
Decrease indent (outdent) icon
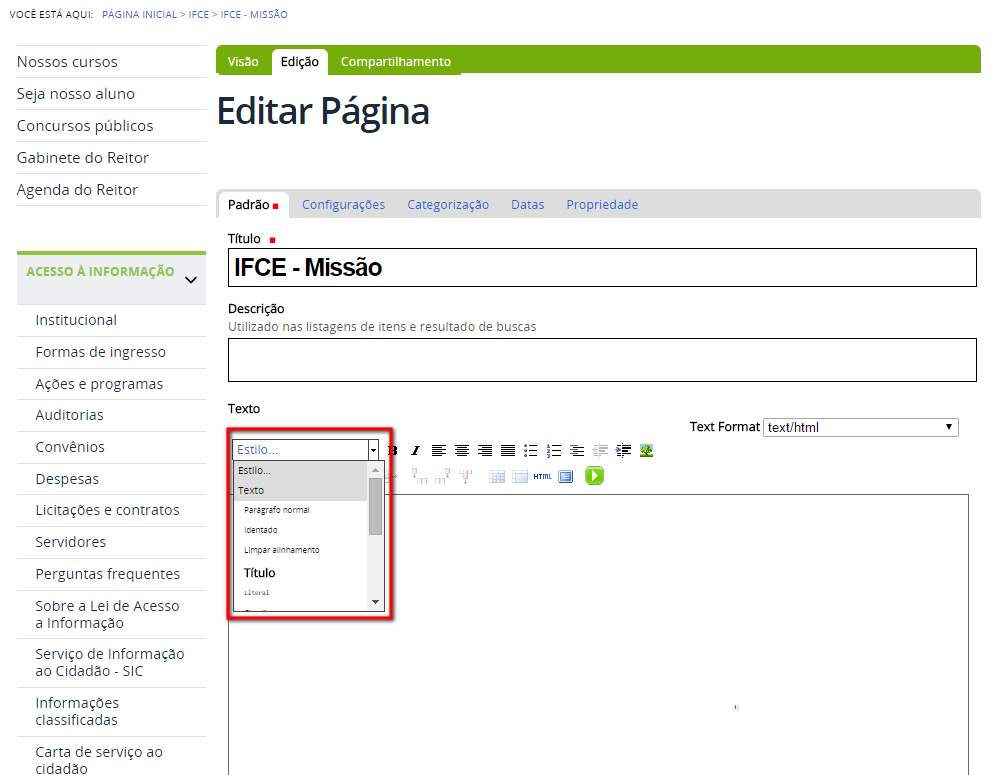600,450
